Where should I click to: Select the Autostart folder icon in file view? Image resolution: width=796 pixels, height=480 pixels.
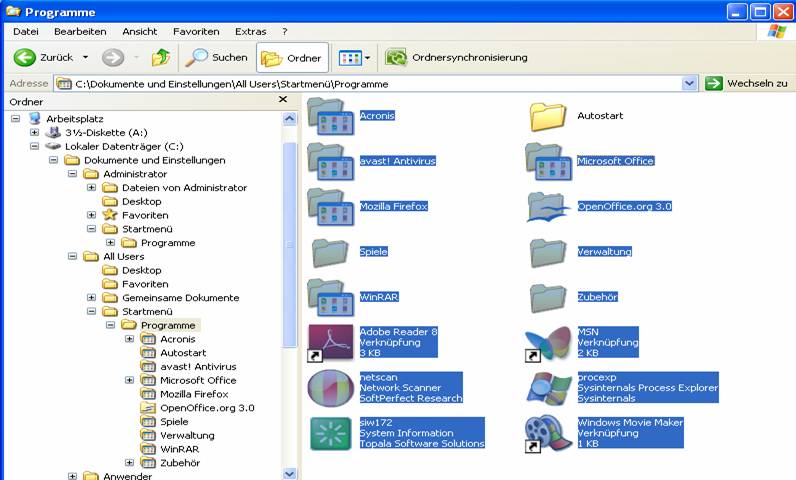(x=548, y=117)
